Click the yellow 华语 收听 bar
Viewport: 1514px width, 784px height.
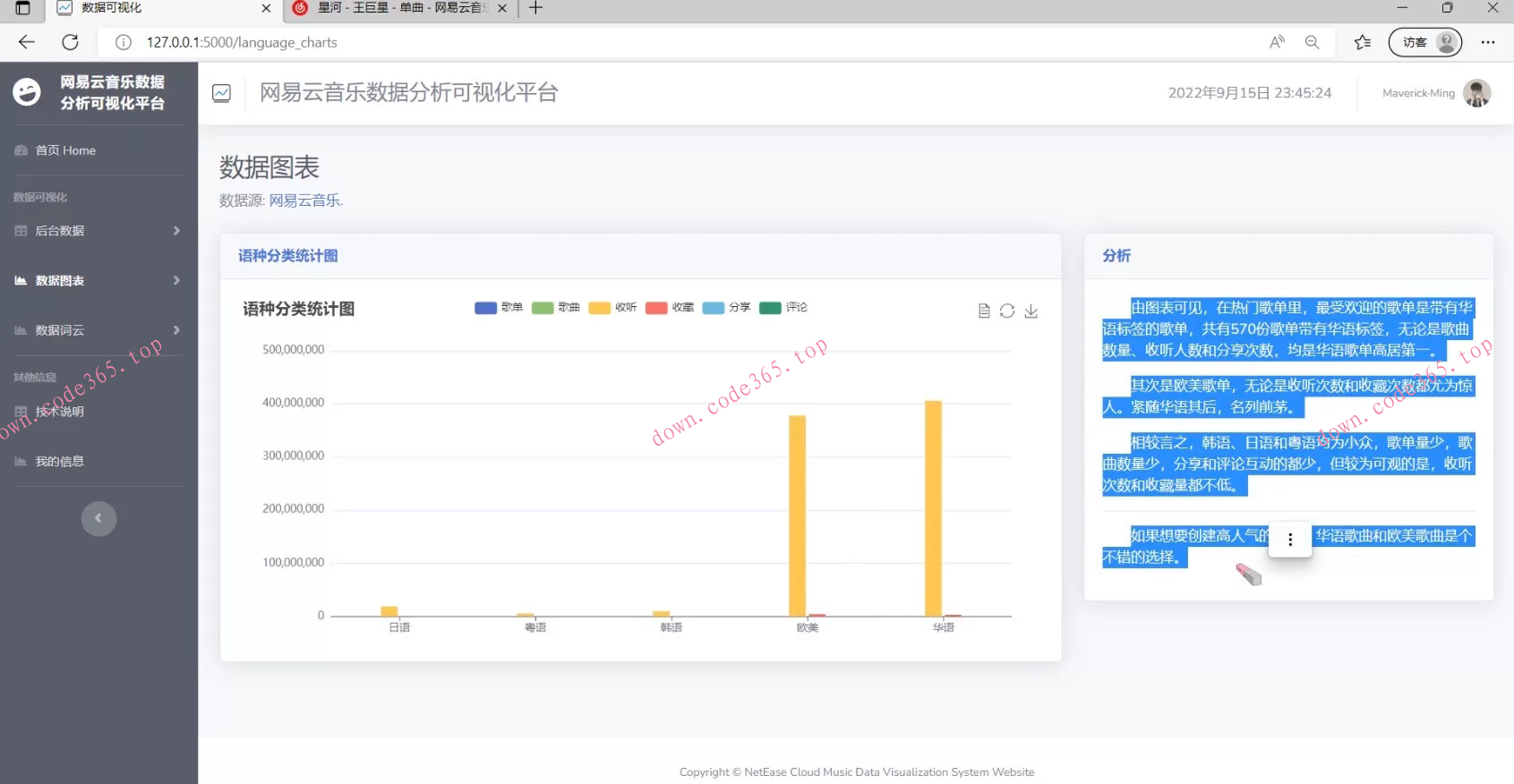[x=933, y=508]
